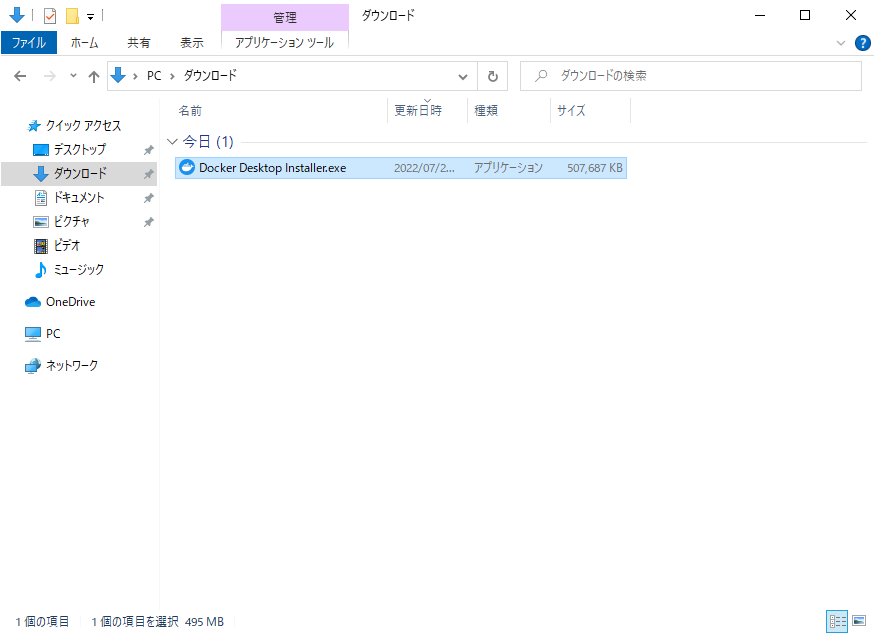
Task: Expand the address bar history dropdown
Action: click(x=463, y=76)
